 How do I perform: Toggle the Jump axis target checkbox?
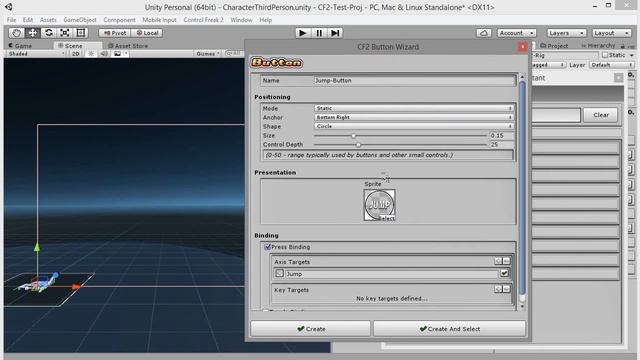tap(504, 273)
